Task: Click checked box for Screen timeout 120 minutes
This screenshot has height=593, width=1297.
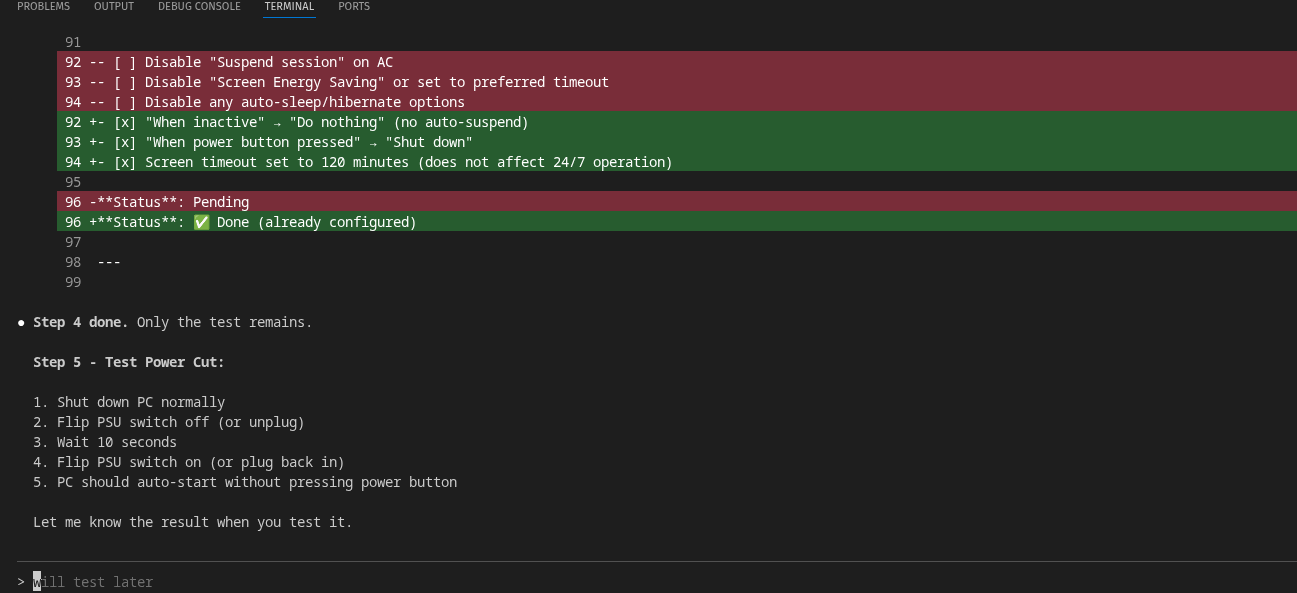Action: [125, 162]
